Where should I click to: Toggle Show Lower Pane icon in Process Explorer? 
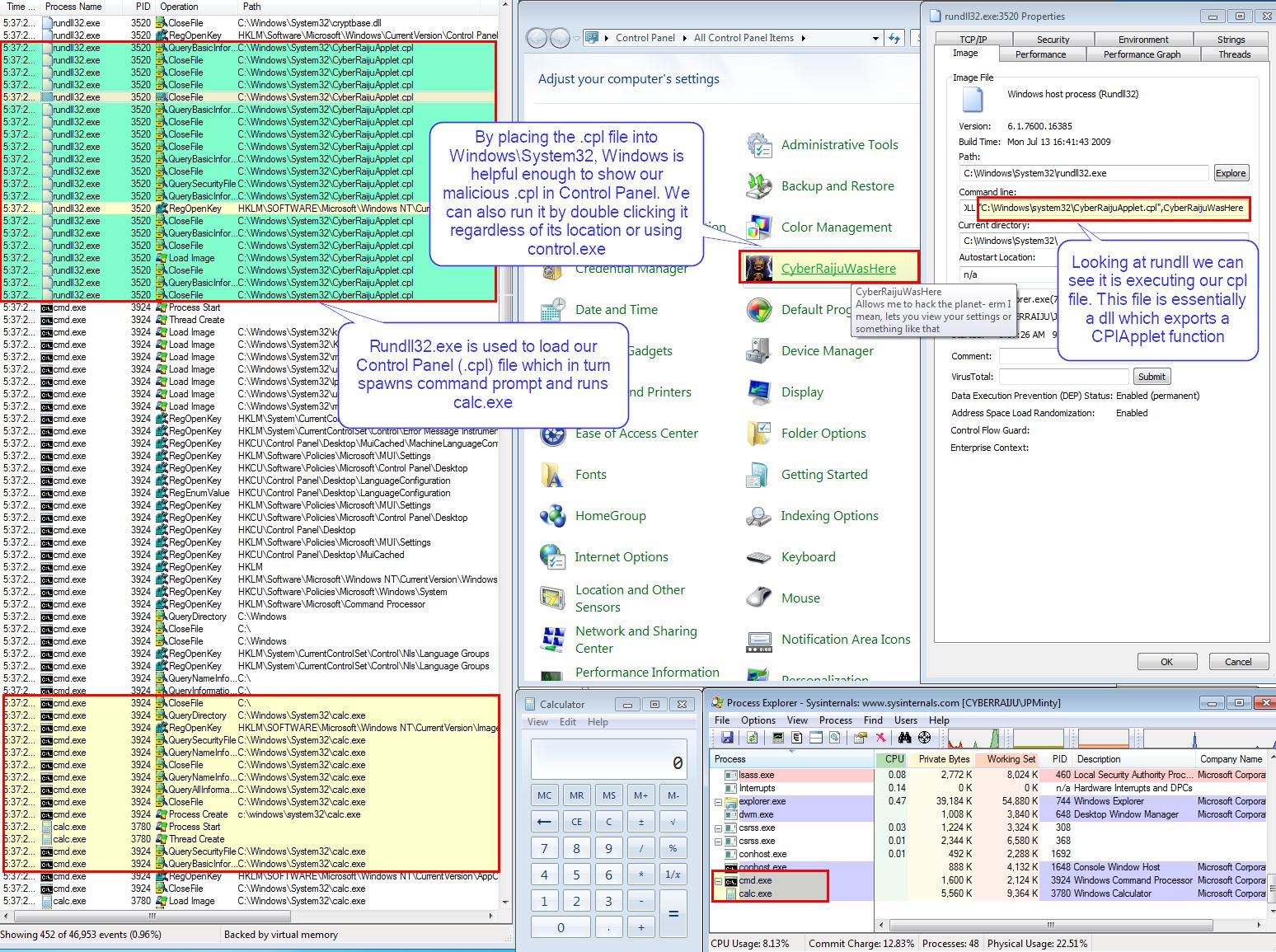tap(816, 737)
